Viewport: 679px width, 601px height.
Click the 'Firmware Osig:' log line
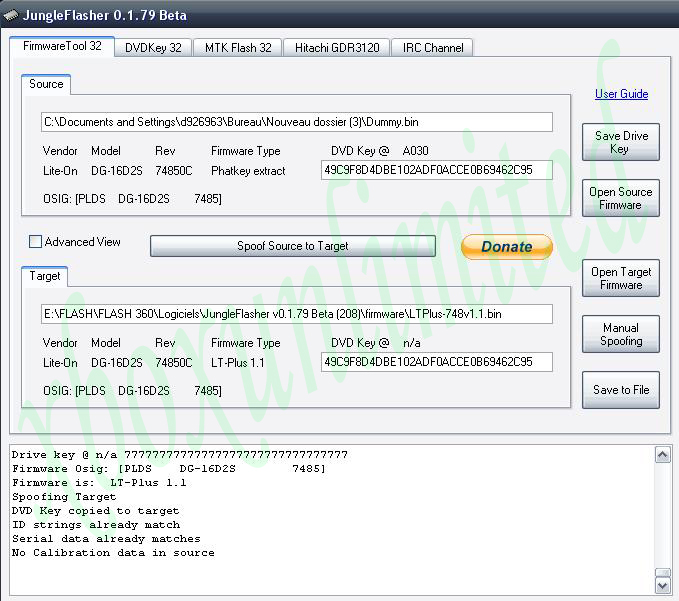168,469
